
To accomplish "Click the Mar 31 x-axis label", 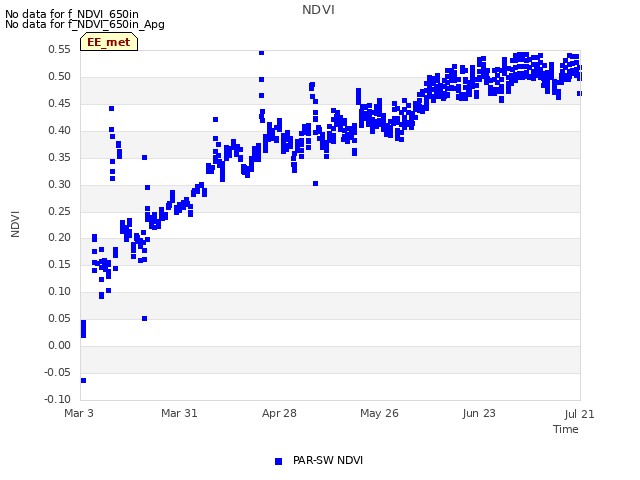I will click(179, 413).
